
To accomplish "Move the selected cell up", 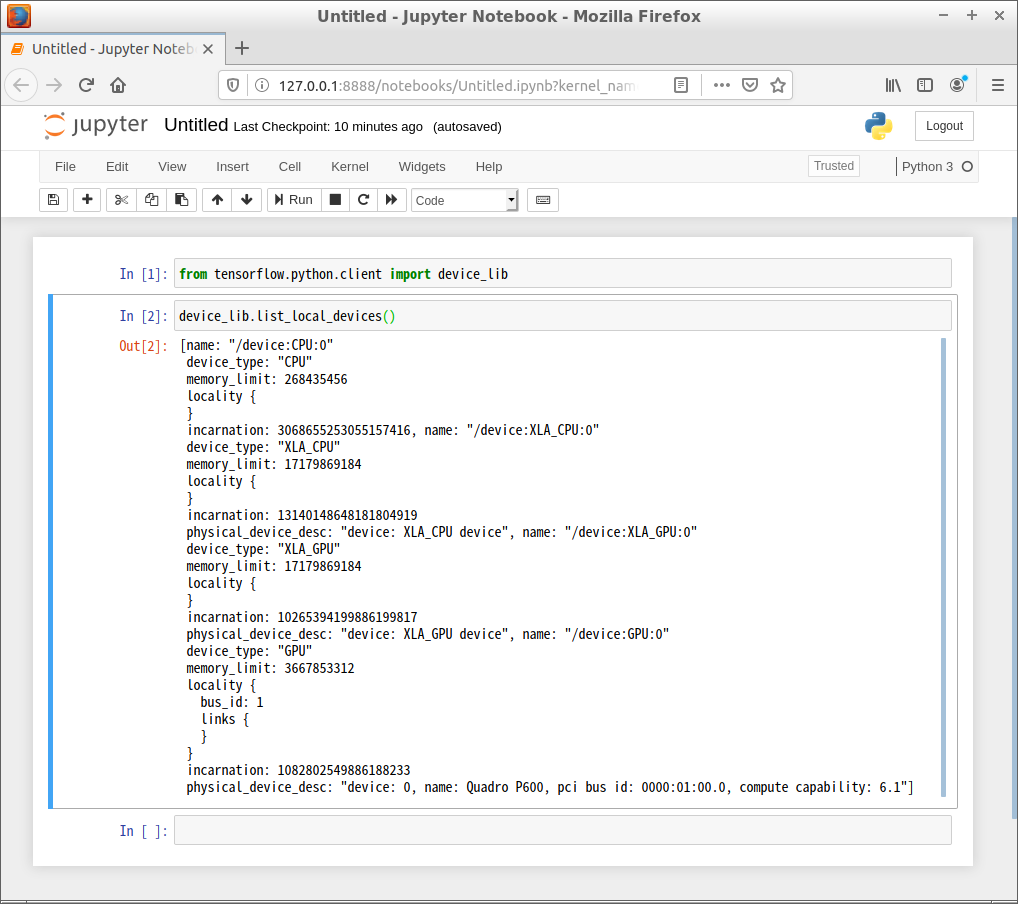I will click(x=216, y=200).
